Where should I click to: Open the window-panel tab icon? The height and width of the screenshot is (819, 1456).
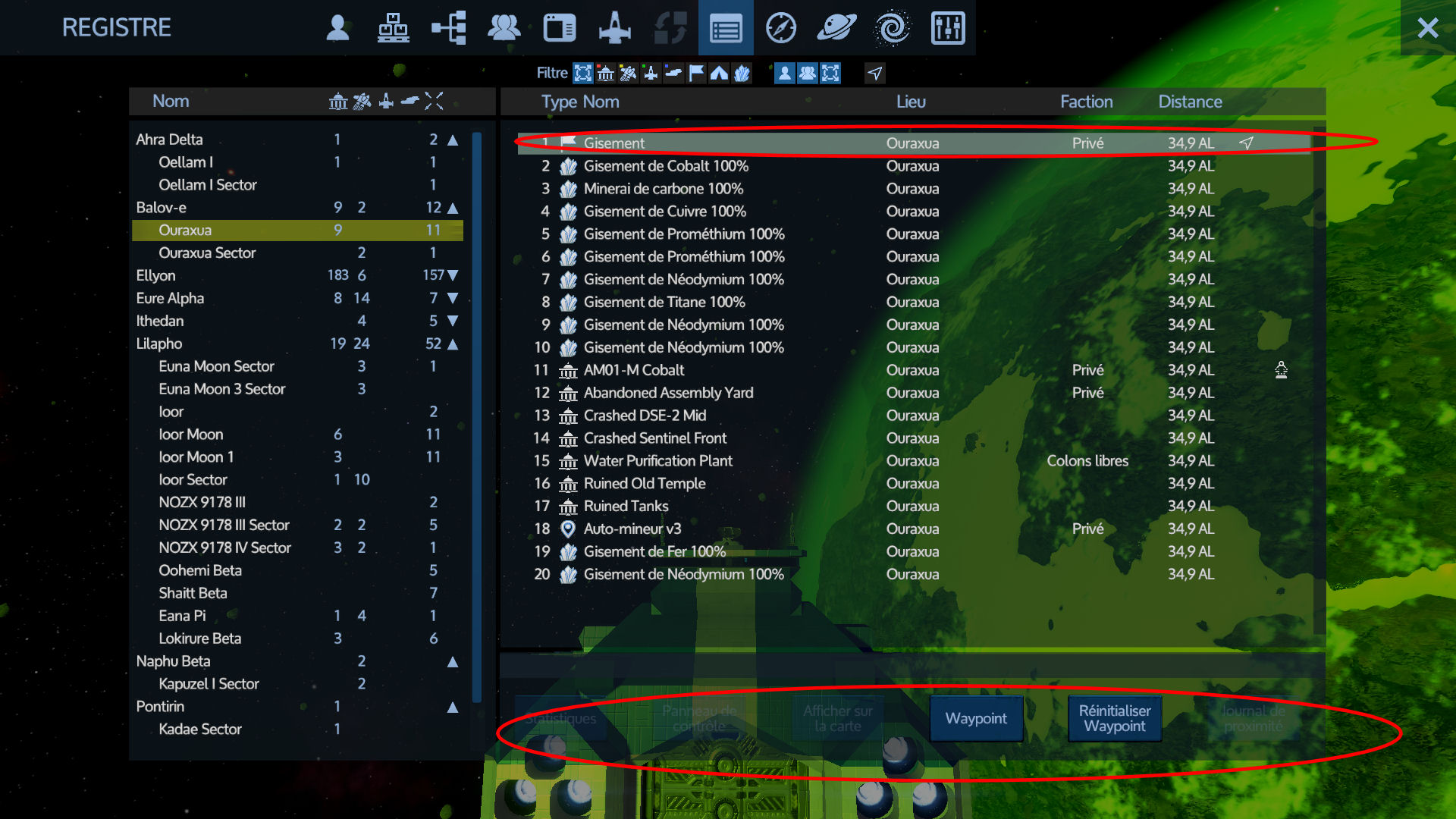560,28
